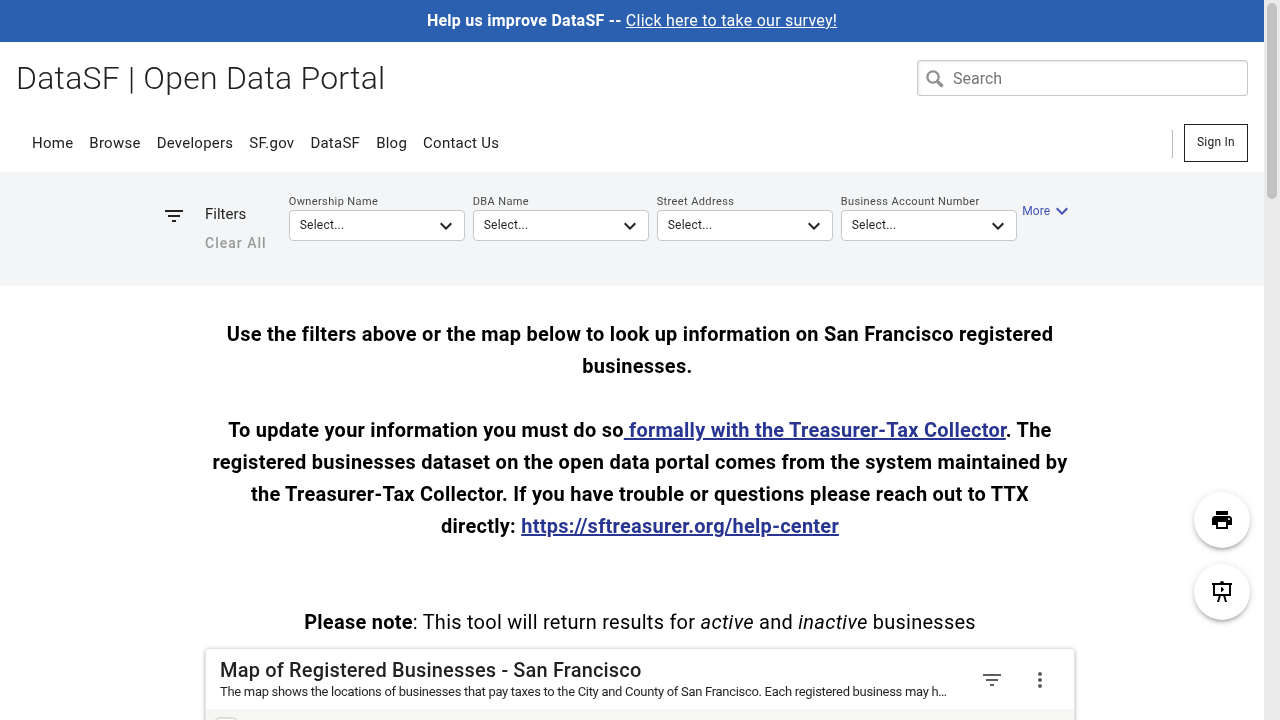Image resolution: width=1280 pixels, height=720 pixels.
Task: Go to Home menu item
Action: click(52, 143)
